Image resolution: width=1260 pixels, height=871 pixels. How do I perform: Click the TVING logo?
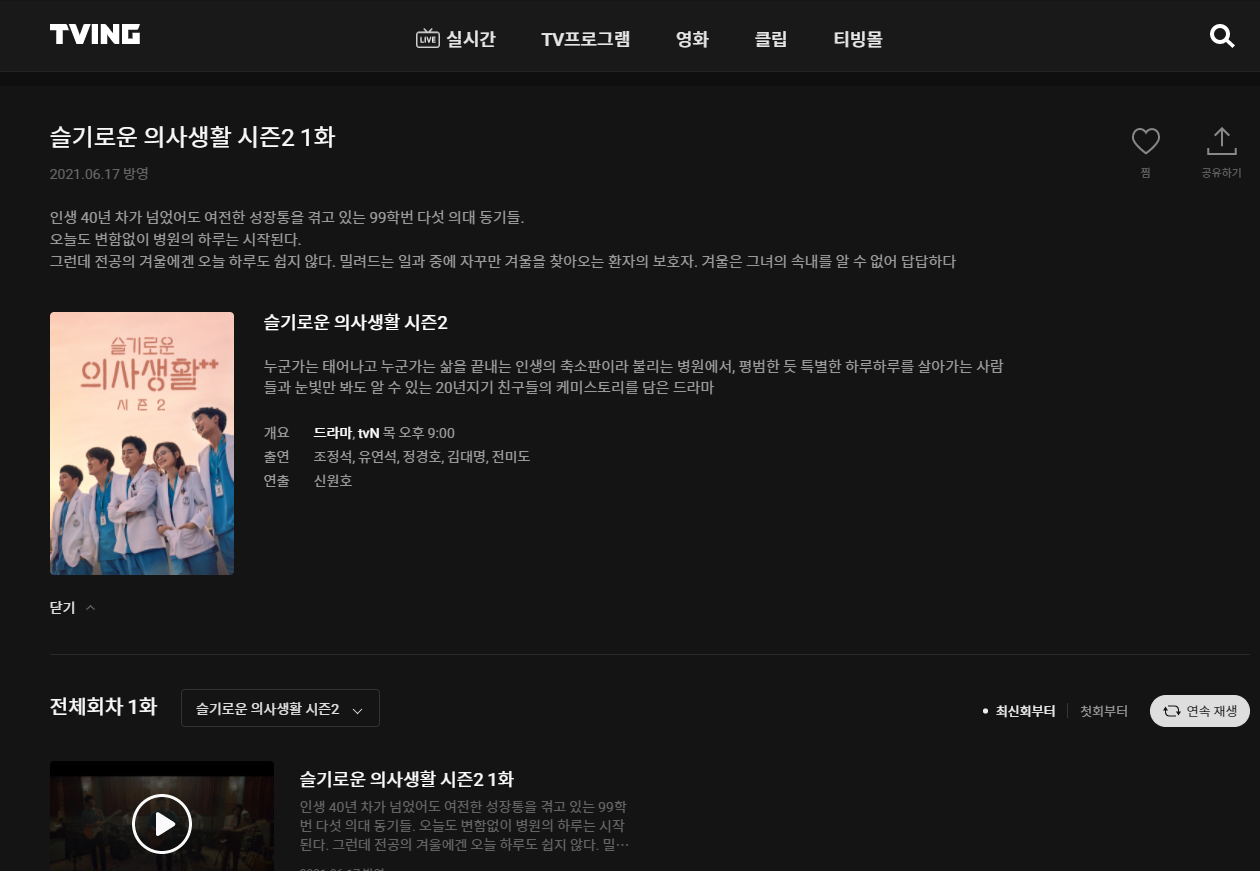95,35
